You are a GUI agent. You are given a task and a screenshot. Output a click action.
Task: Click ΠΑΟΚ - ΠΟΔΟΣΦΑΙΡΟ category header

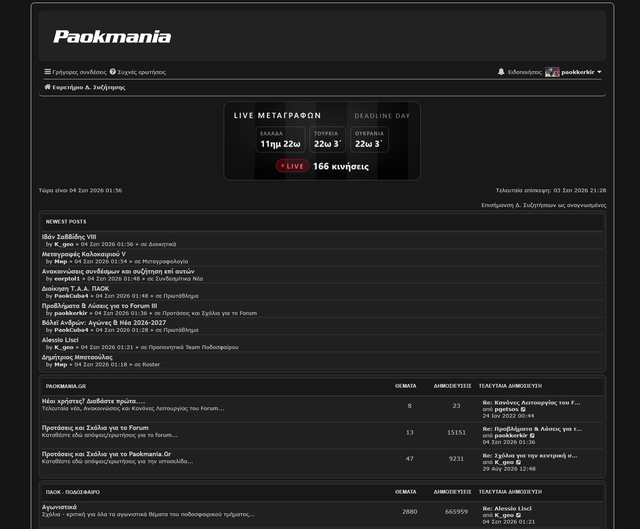coord(73,492)
